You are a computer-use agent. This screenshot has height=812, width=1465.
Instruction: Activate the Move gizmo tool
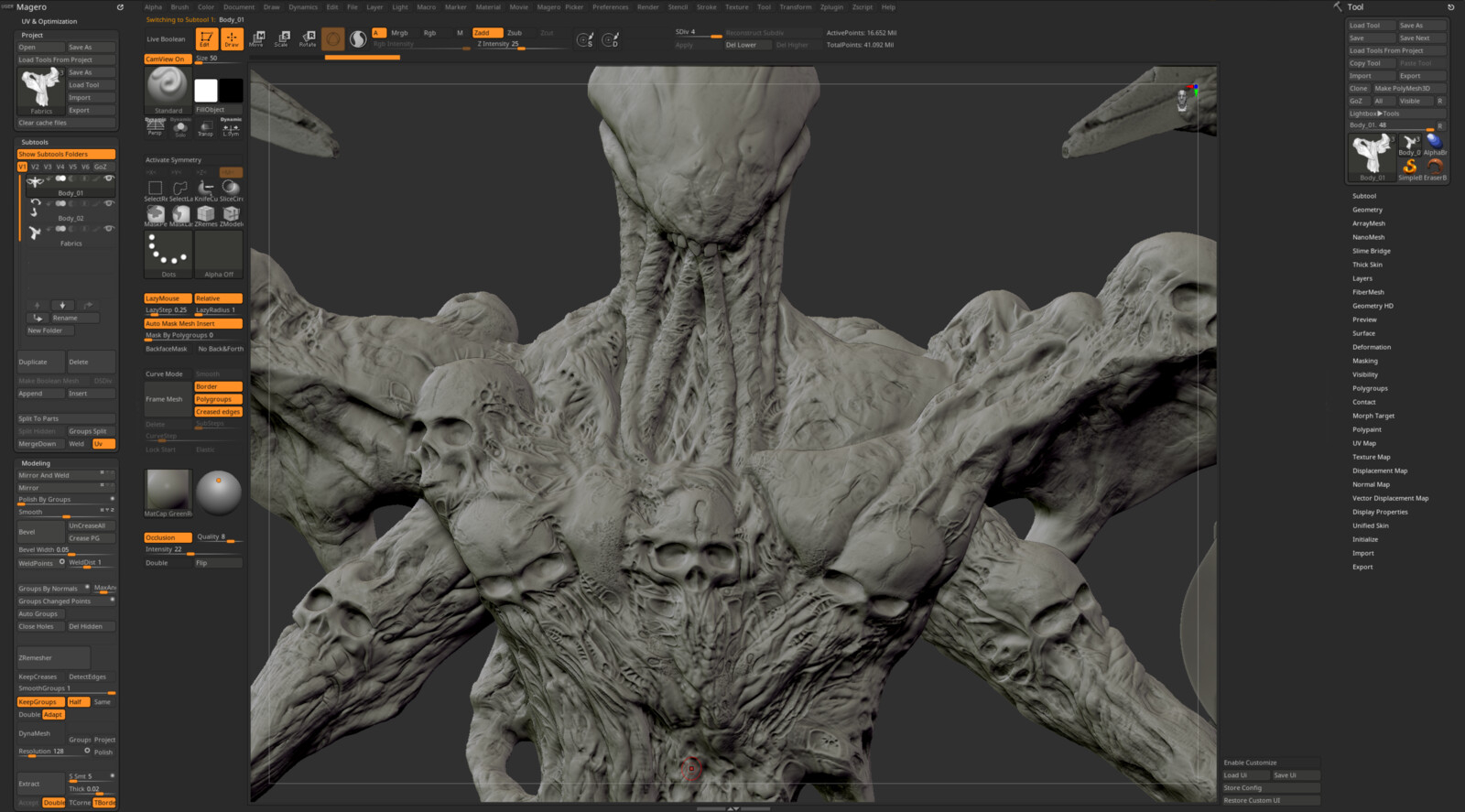point(257,38)
